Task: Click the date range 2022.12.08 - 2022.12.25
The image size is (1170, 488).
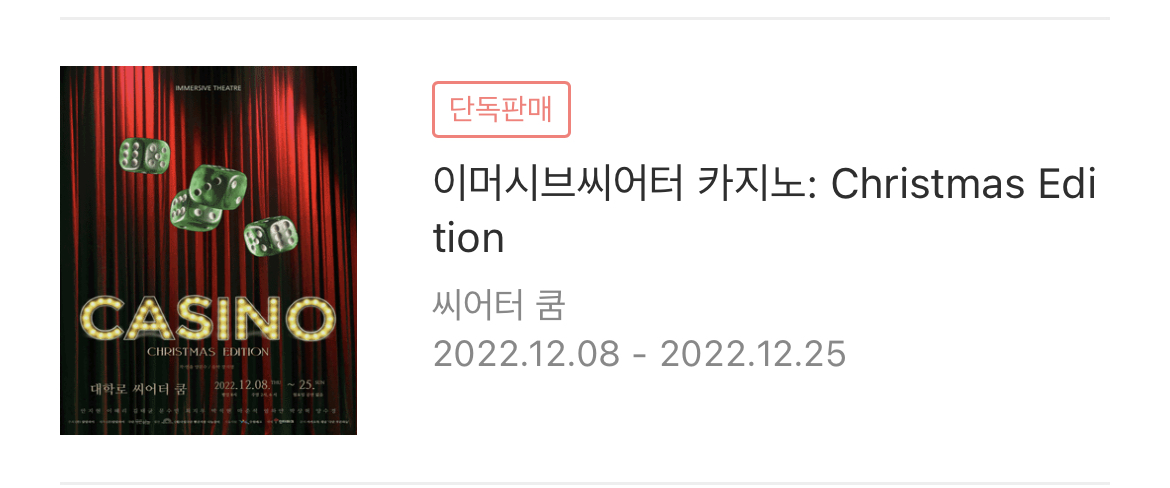Action: coord(639,354)
